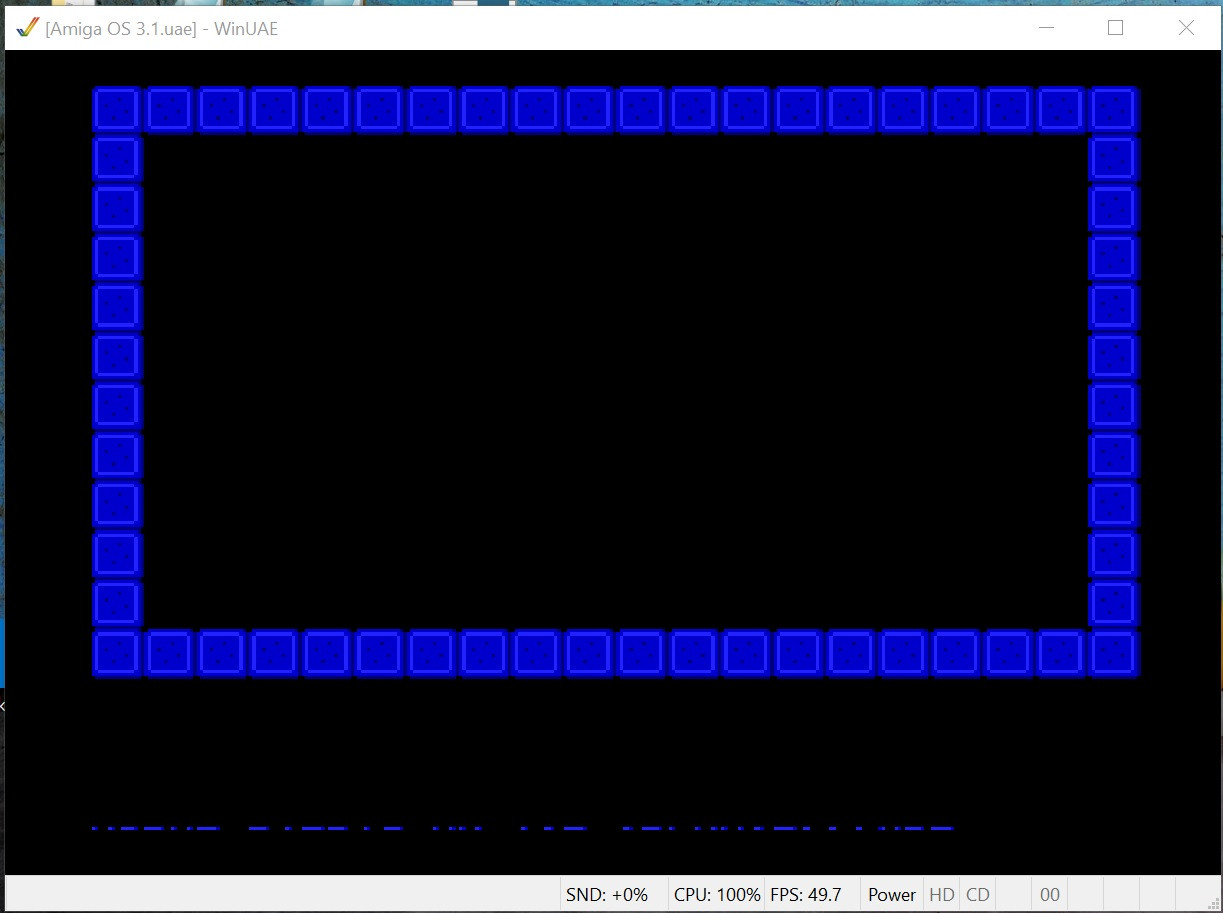The width and height of the screenshot is (1223, 913).
Task: Click the bottom-right blue tile of the border
Action: coord(1113,654)
